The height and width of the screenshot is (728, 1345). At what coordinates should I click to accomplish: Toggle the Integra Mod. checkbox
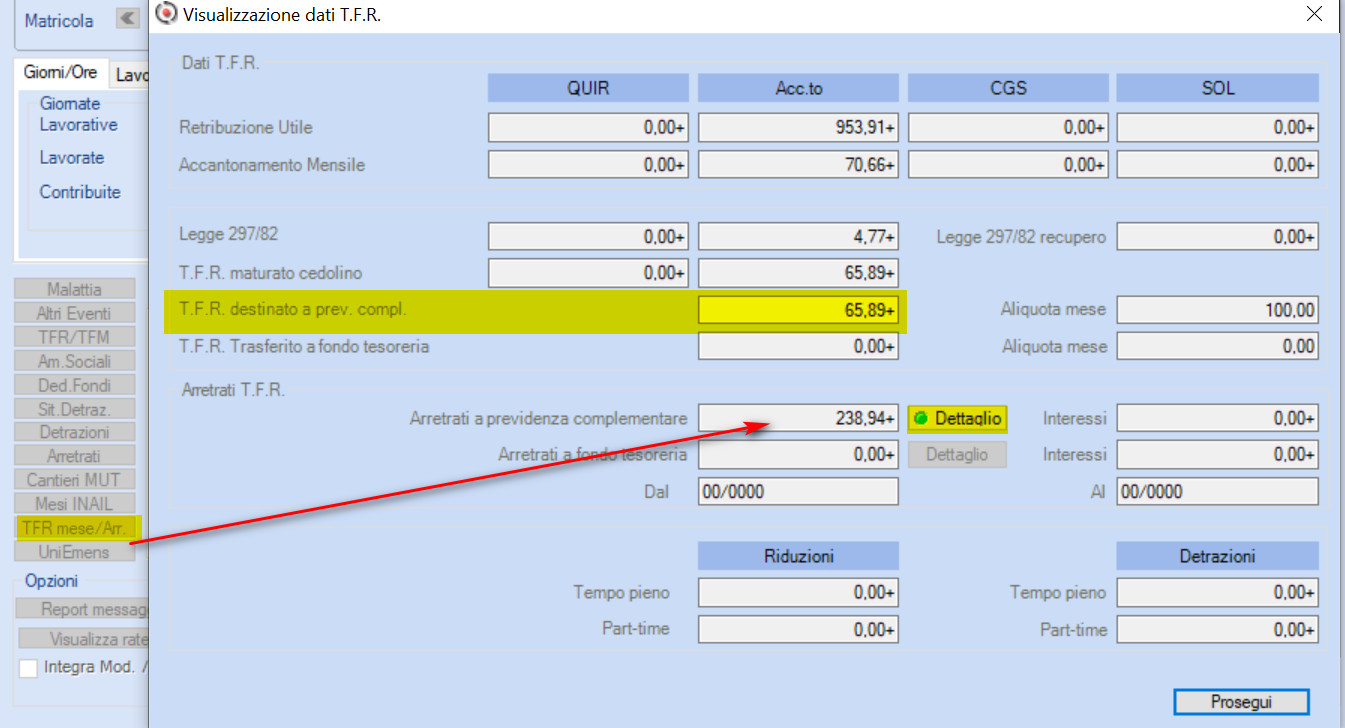(x=28, y=667)
